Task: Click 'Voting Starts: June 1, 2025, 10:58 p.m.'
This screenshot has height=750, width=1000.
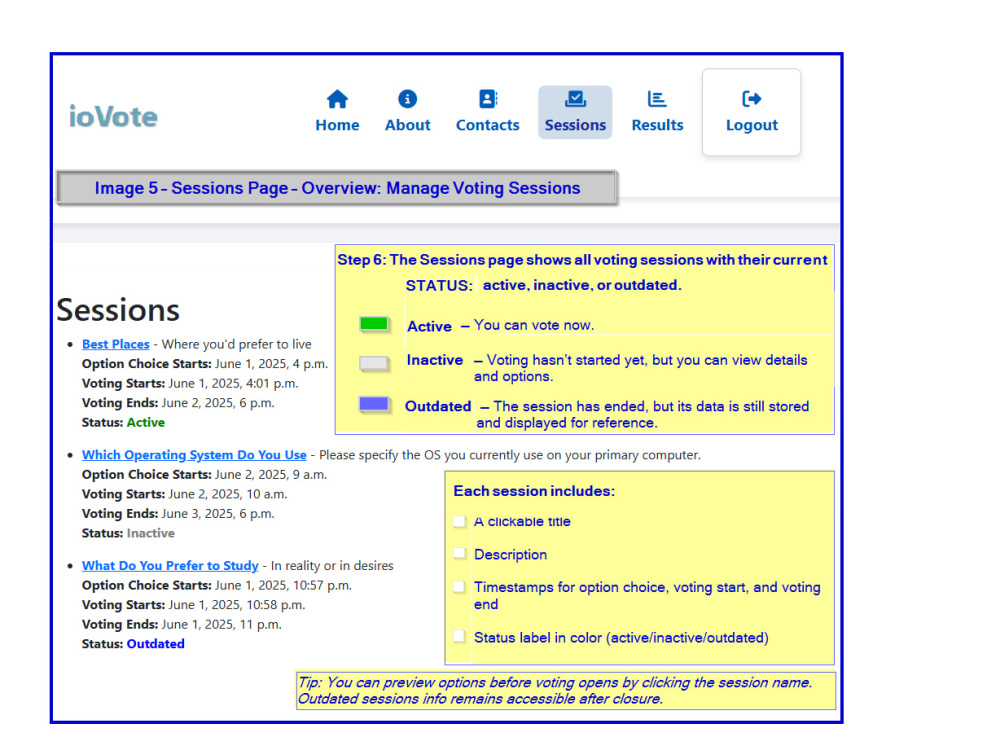Action: tap(194, 605)
